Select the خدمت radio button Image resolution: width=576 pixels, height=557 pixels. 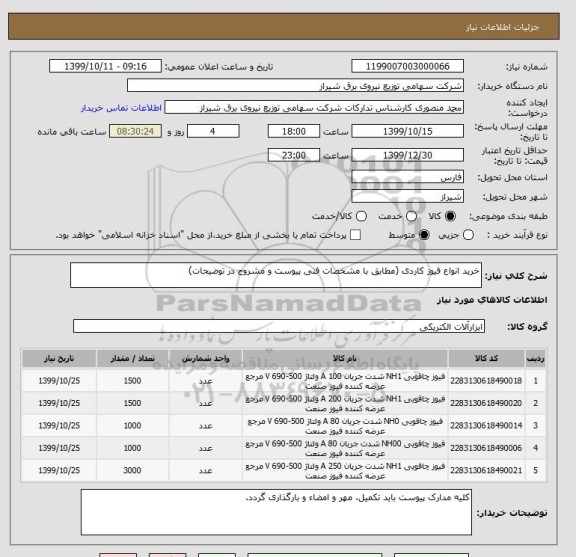[x=411, y=216]
